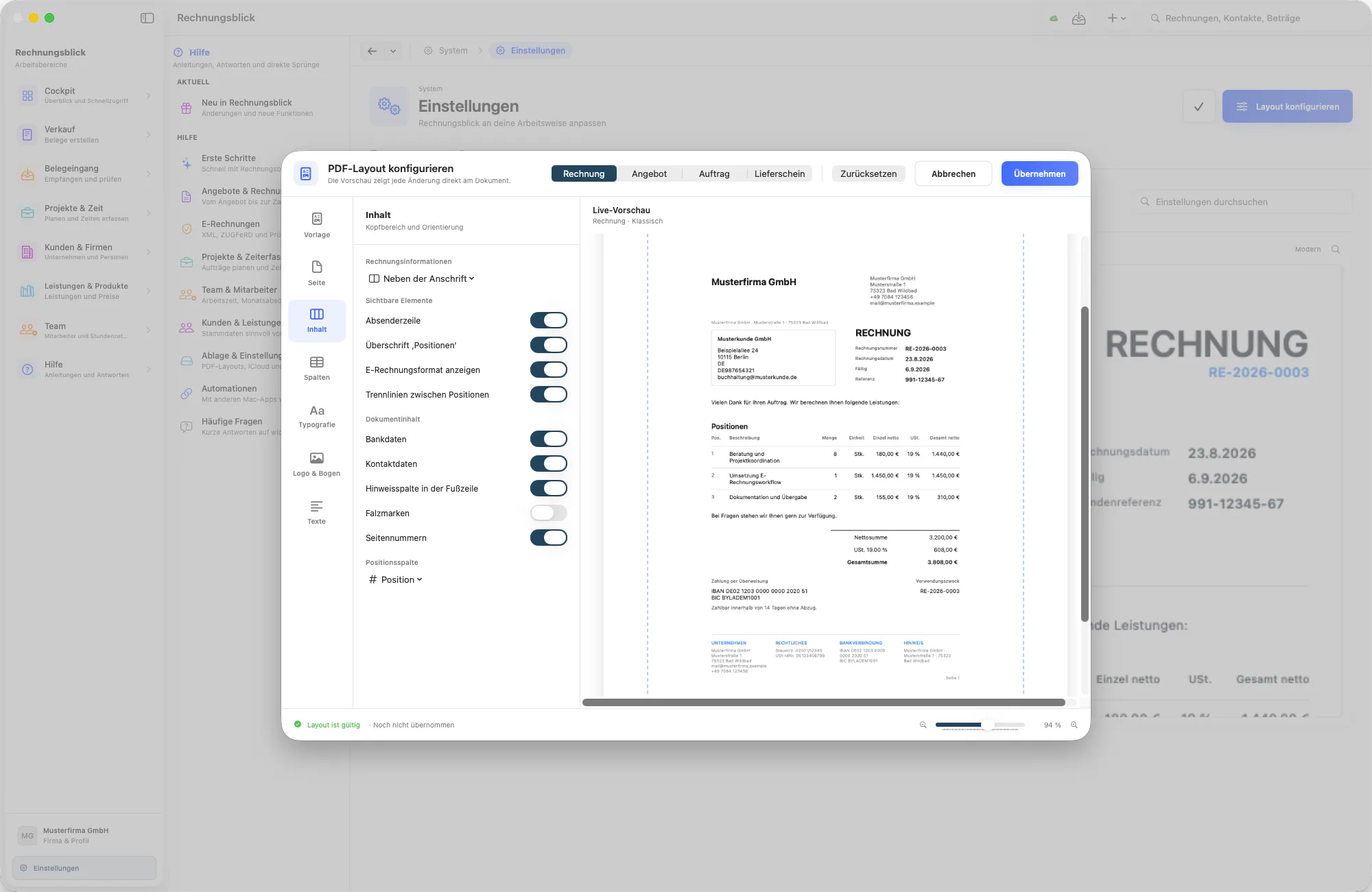The height and width of the screenshot is (892, 1372).
Task: Open the Typografie section
Action: pos(317,416)
